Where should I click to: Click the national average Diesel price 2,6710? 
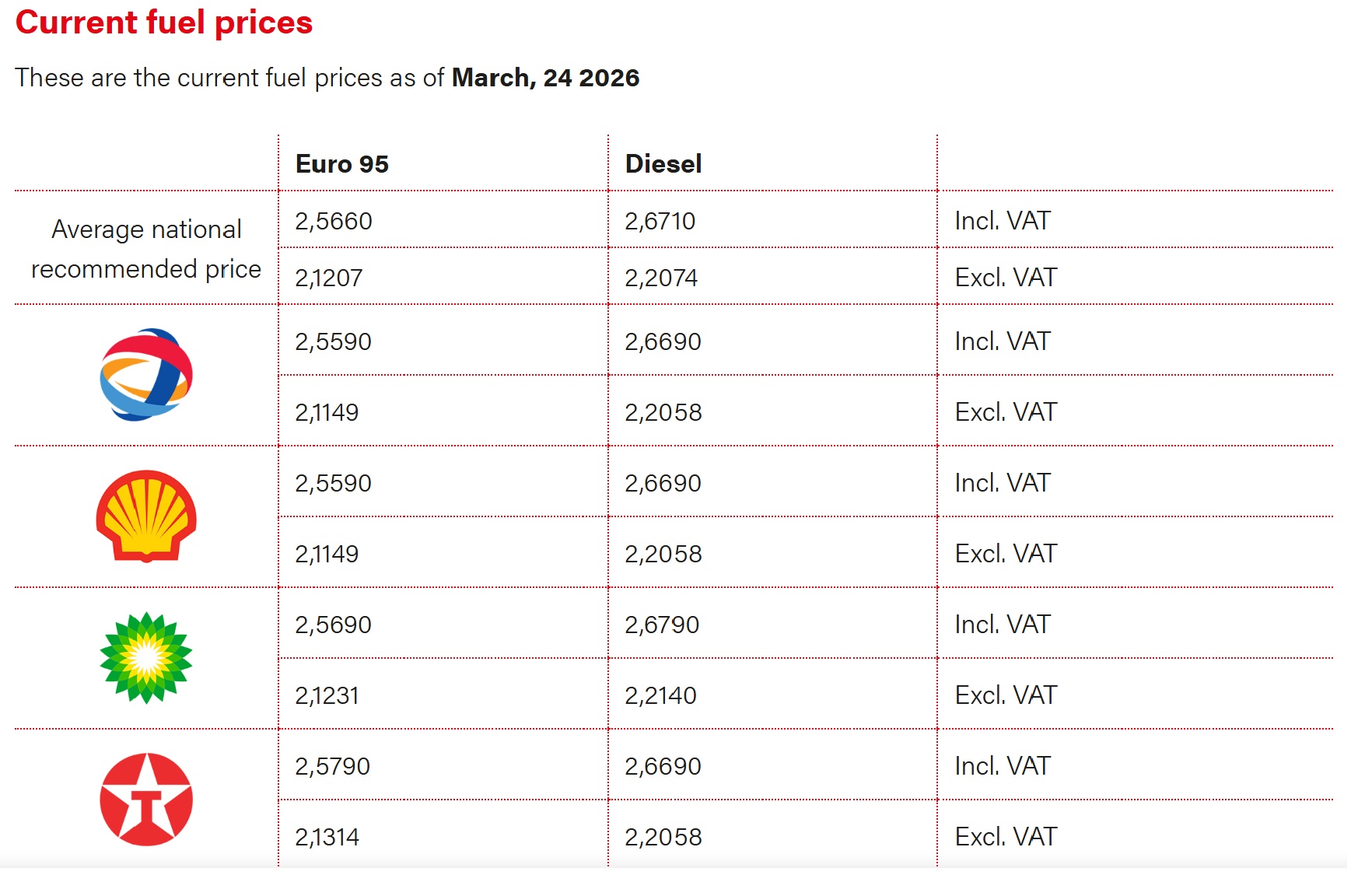(x=660, y=221)
